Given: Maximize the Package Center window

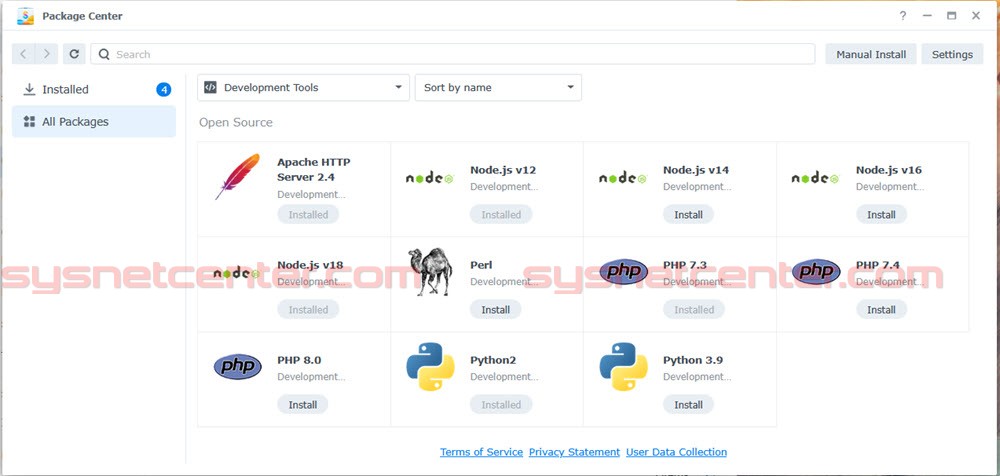Looking at the screenshot, I should [952, 16].
